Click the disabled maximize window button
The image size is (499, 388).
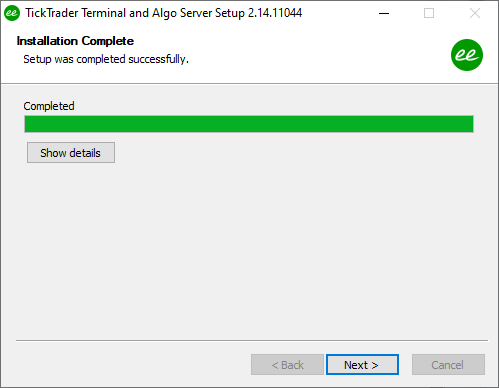pyautogui.click(x=429, y=13)
